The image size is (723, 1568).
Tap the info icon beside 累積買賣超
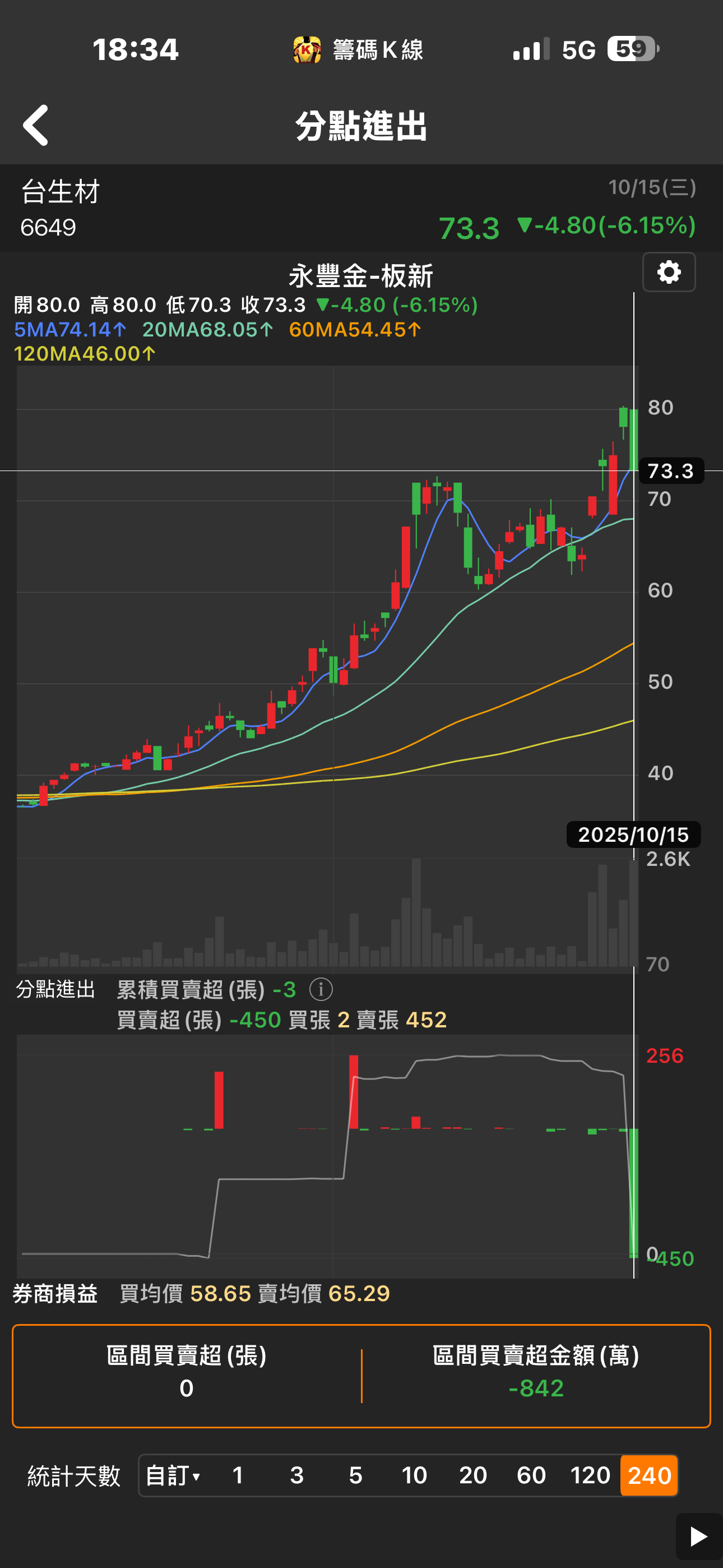click(x=321, y=990)
